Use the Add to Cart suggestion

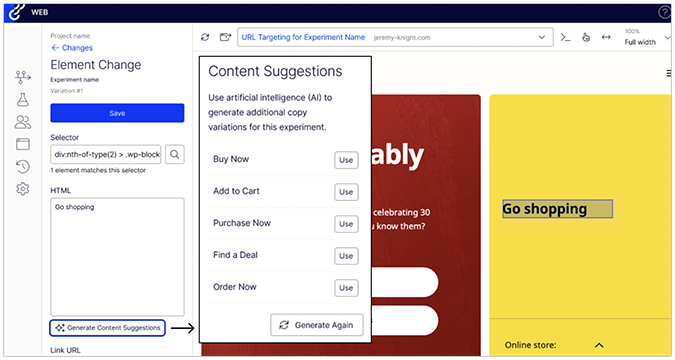tap(346, 192)
